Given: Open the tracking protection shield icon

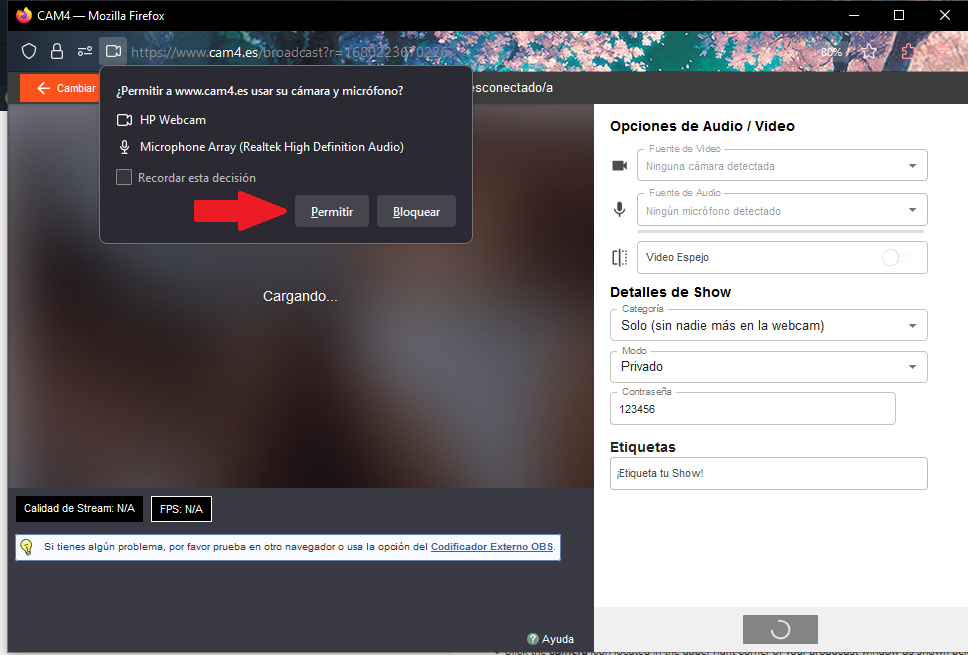Looking at the screenshot, I should 29,51.
